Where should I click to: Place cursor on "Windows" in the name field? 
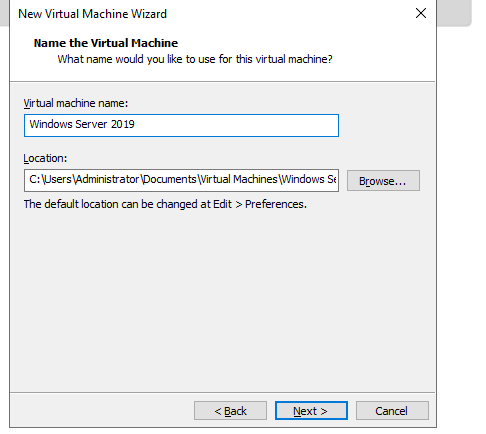[x=51, y=124]
